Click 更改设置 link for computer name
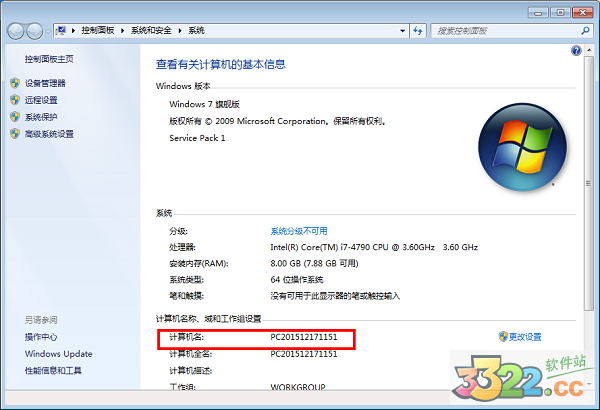The image size is (600, 410). 525,337
